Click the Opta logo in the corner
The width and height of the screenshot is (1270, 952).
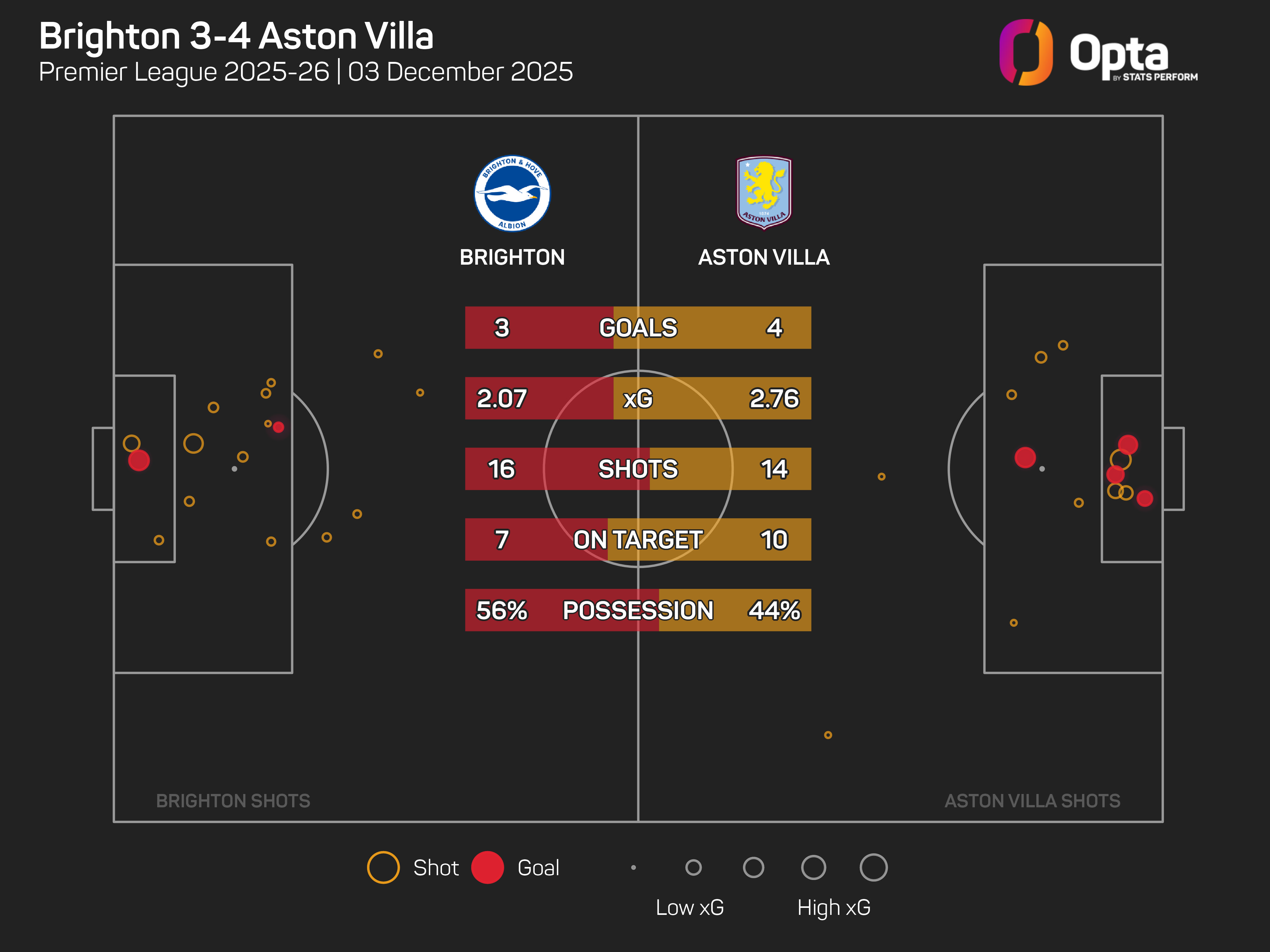click(1098, 53)
